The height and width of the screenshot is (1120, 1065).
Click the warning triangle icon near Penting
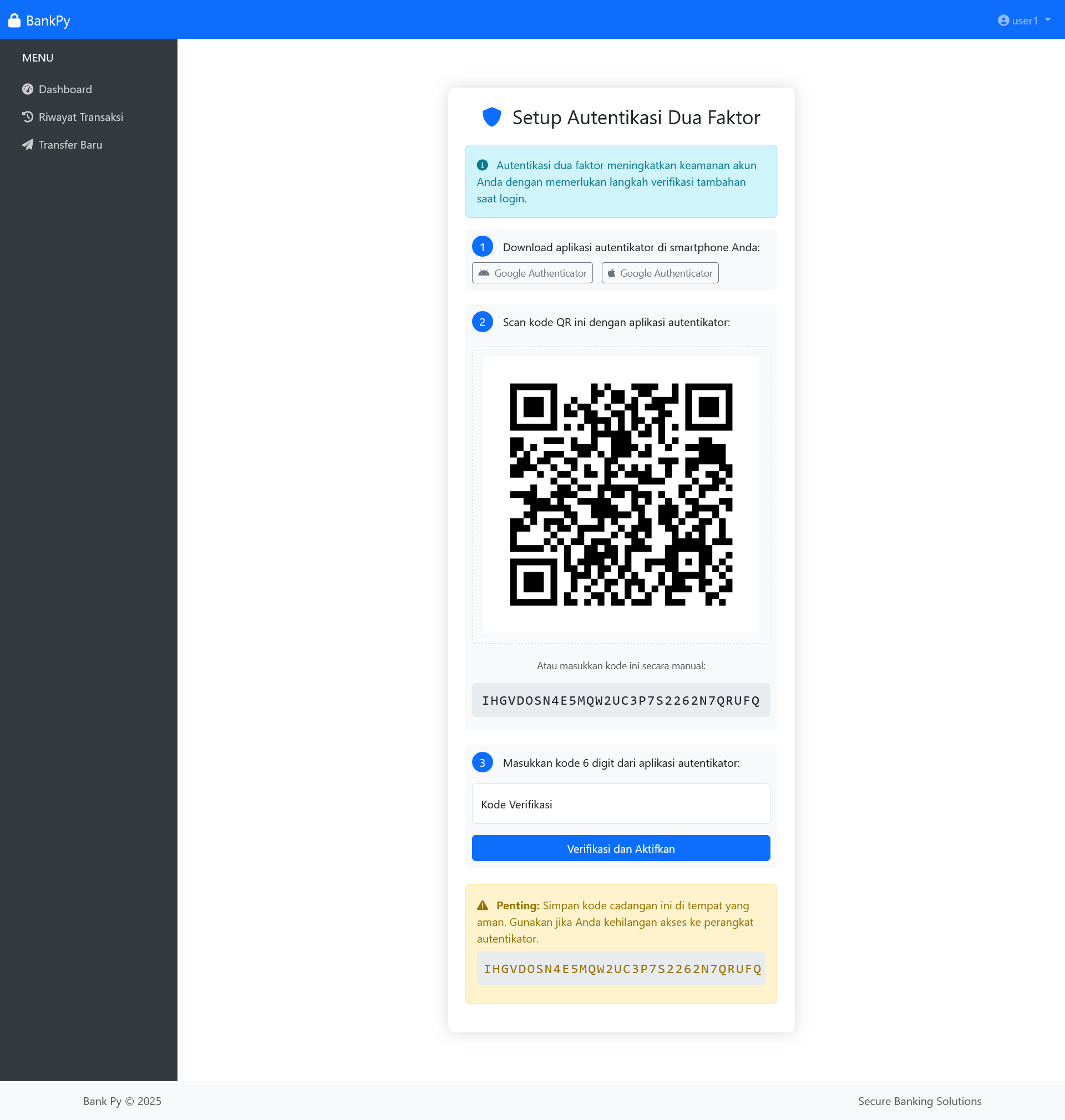tap(483, 905)
